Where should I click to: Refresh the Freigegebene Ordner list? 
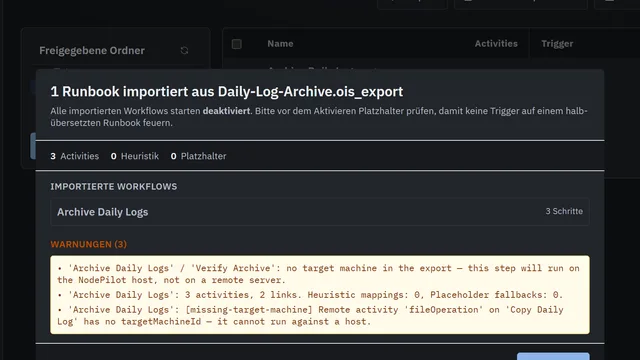click(x=184, y=50)
